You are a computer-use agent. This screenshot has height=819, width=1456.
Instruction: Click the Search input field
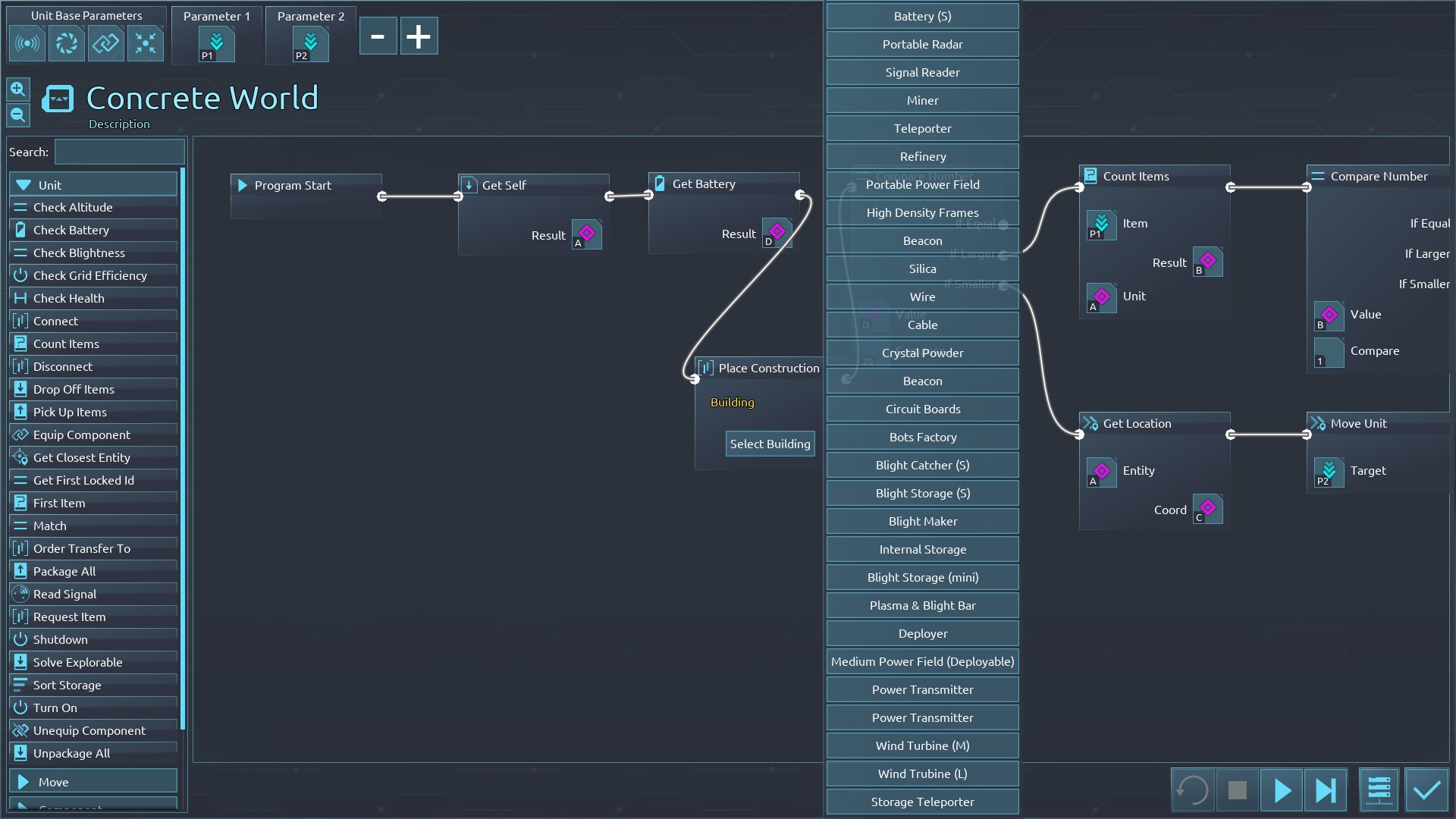[119, 152]
